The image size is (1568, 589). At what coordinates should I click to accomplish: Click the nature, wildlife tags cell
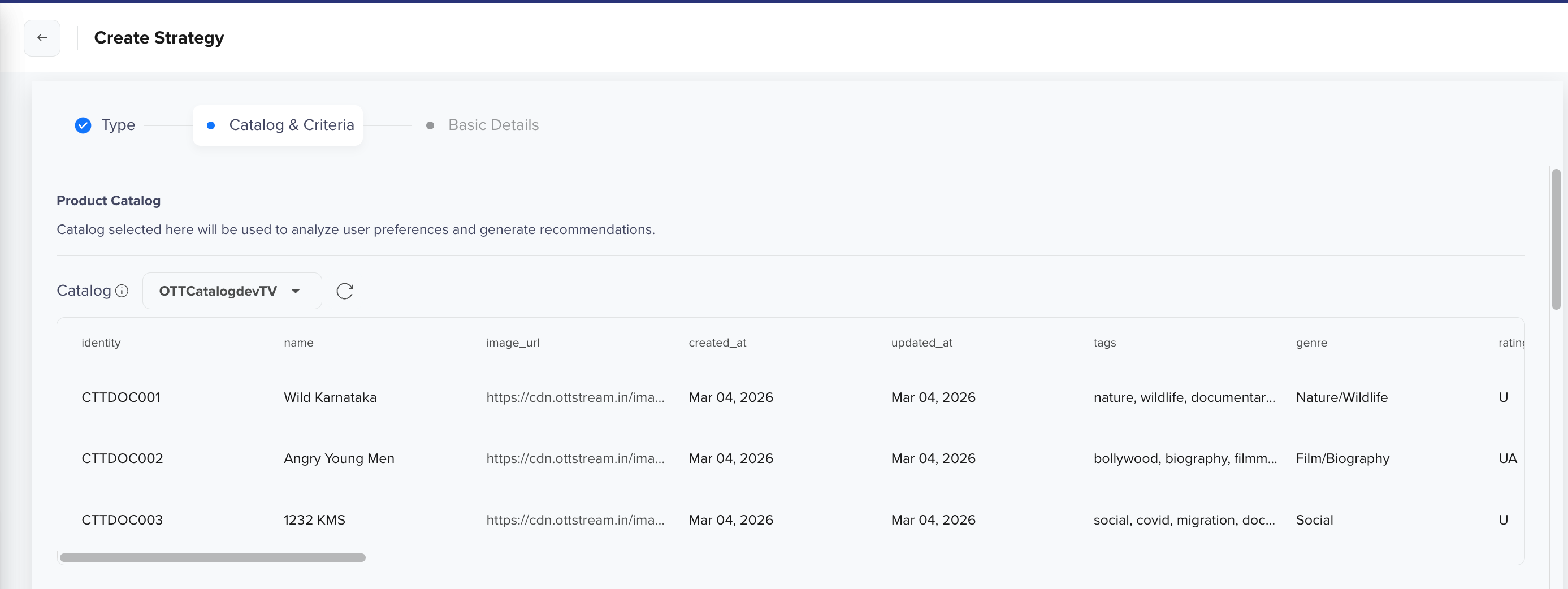pyautogui.click(x=1184, y=397)
